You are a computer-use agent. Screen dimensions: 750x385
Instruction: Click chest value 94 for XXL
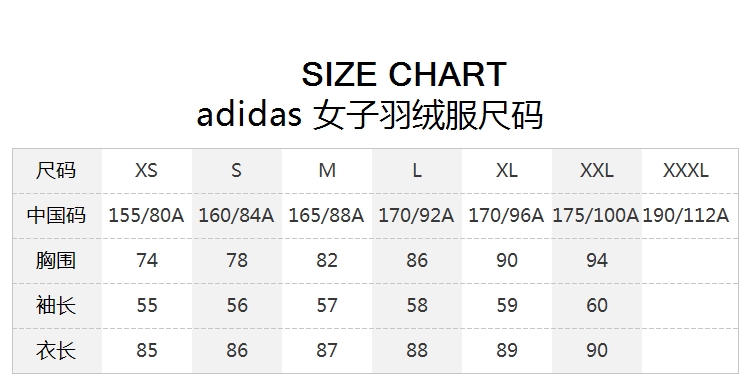pyautogui.click(x=597, y=260)
